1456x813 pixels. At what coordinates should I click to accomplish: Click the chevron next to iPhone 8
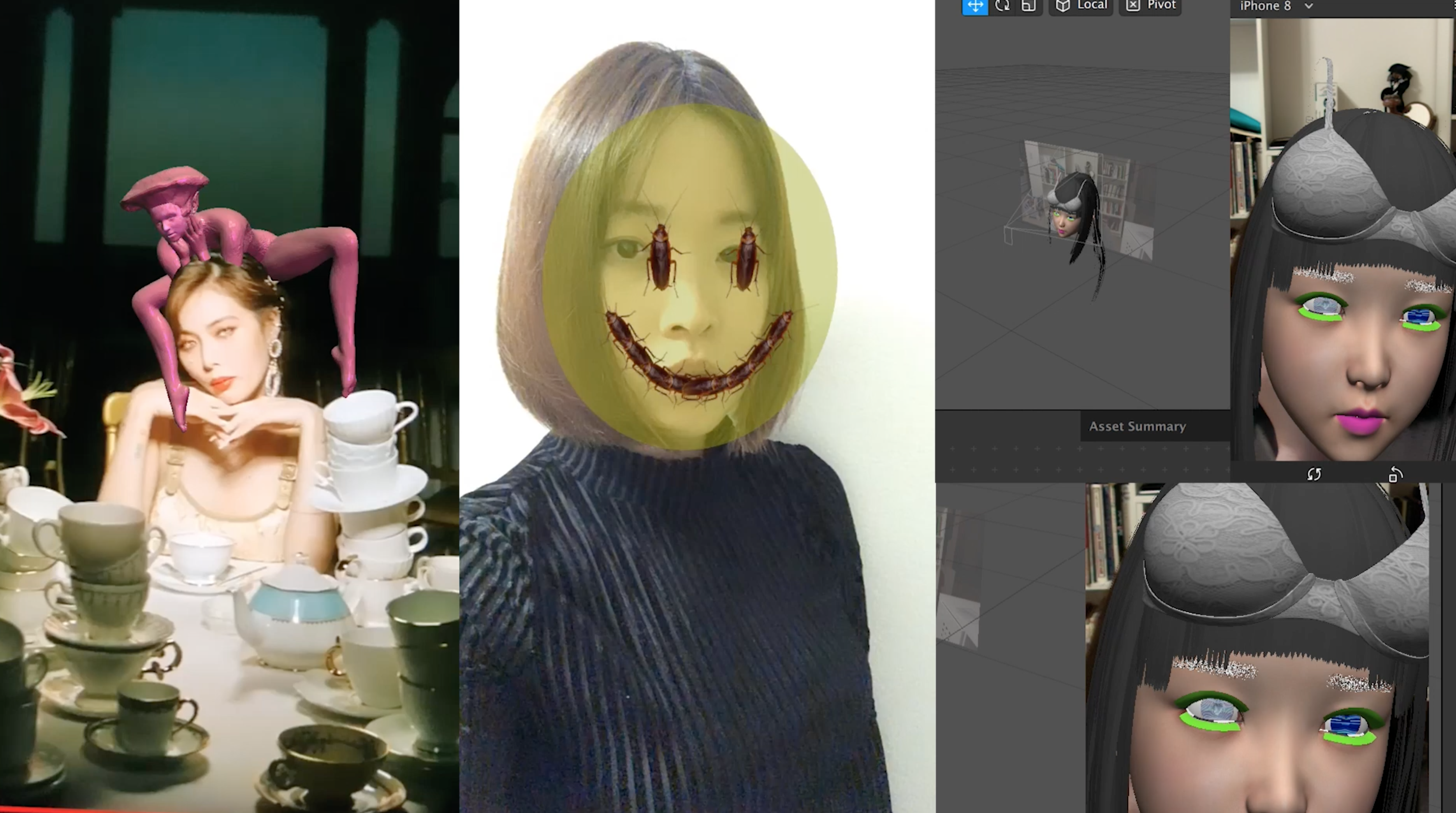(1308, 6)
